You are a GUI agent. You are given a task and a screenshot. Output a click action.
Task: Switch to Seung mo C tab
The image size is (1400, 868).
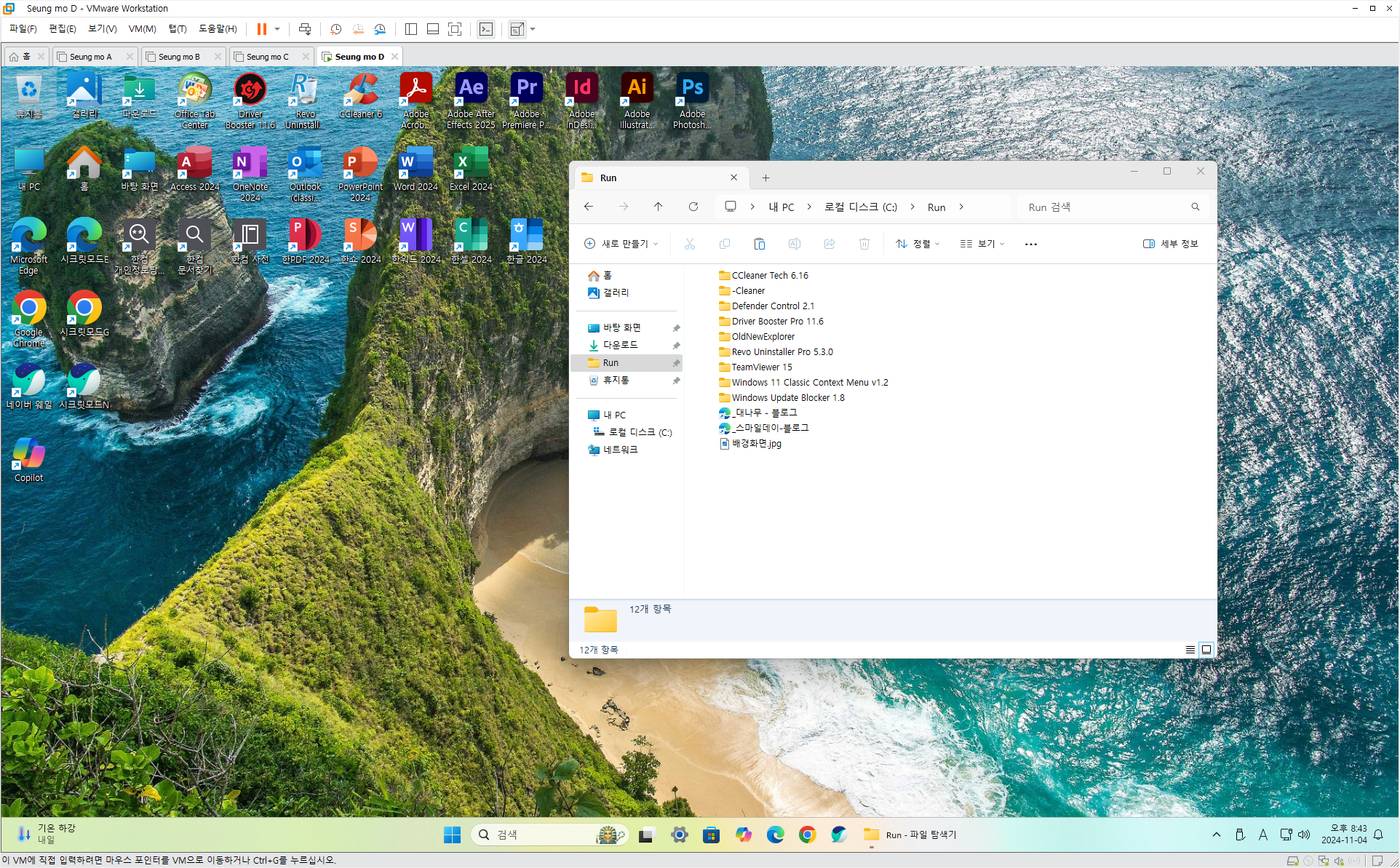pyautogui.click(x=267, y=56)
